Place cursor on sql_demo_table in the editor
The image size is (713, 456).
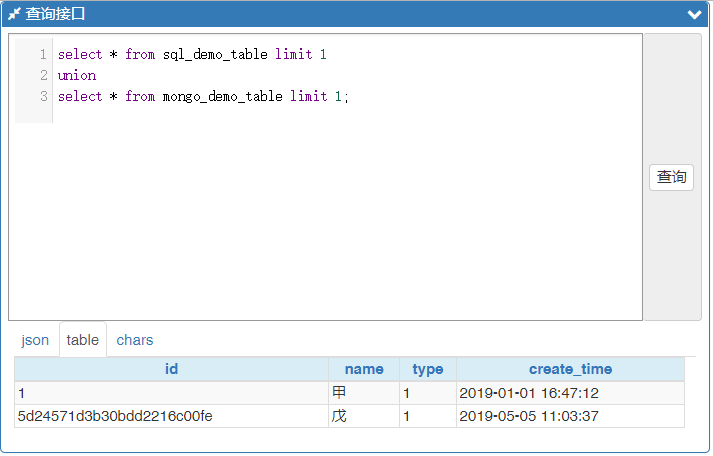(215, 54)
